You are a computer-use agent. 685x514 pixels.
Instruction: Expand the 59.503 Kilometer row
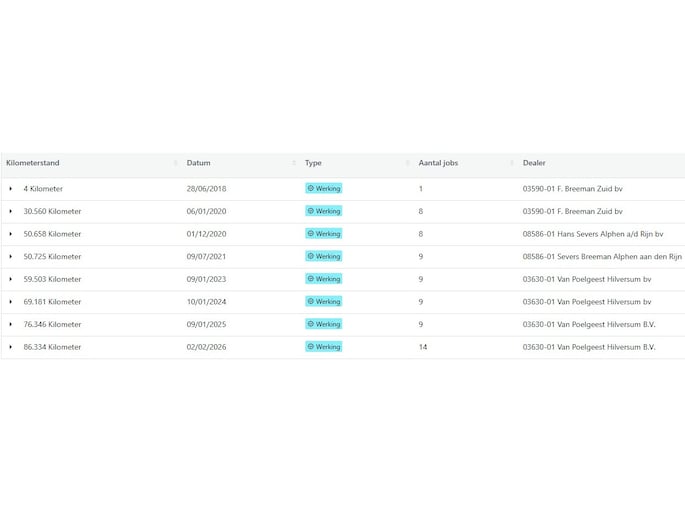[11, 279]
